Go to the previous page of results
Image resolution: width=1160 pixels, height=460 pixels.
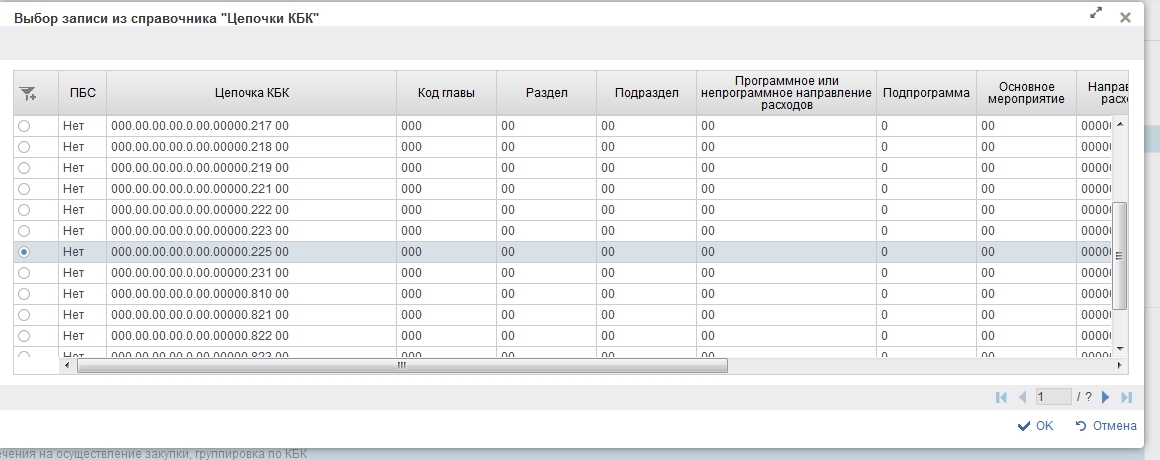[1022, 397]
